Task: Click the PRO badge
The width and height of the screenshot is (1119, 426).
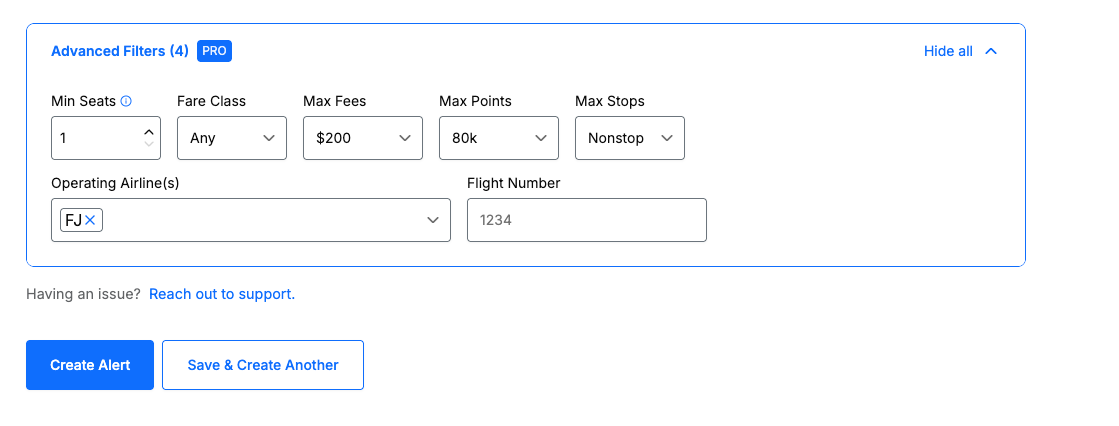Action: point(214,51)
